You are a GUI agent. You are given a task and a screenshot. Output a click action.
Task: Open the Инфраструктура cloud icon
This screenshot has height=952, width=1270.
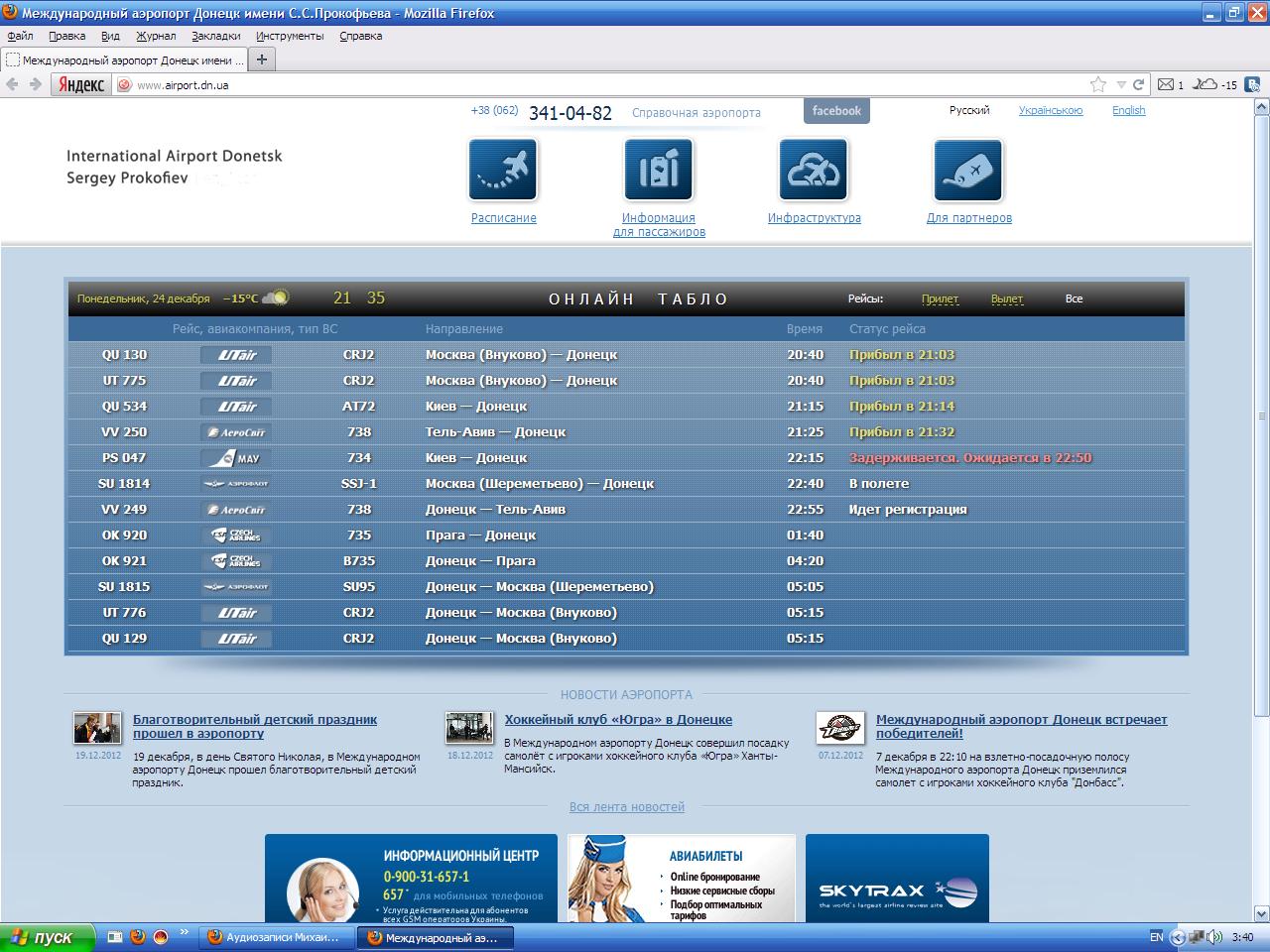(x=813, y=171)
